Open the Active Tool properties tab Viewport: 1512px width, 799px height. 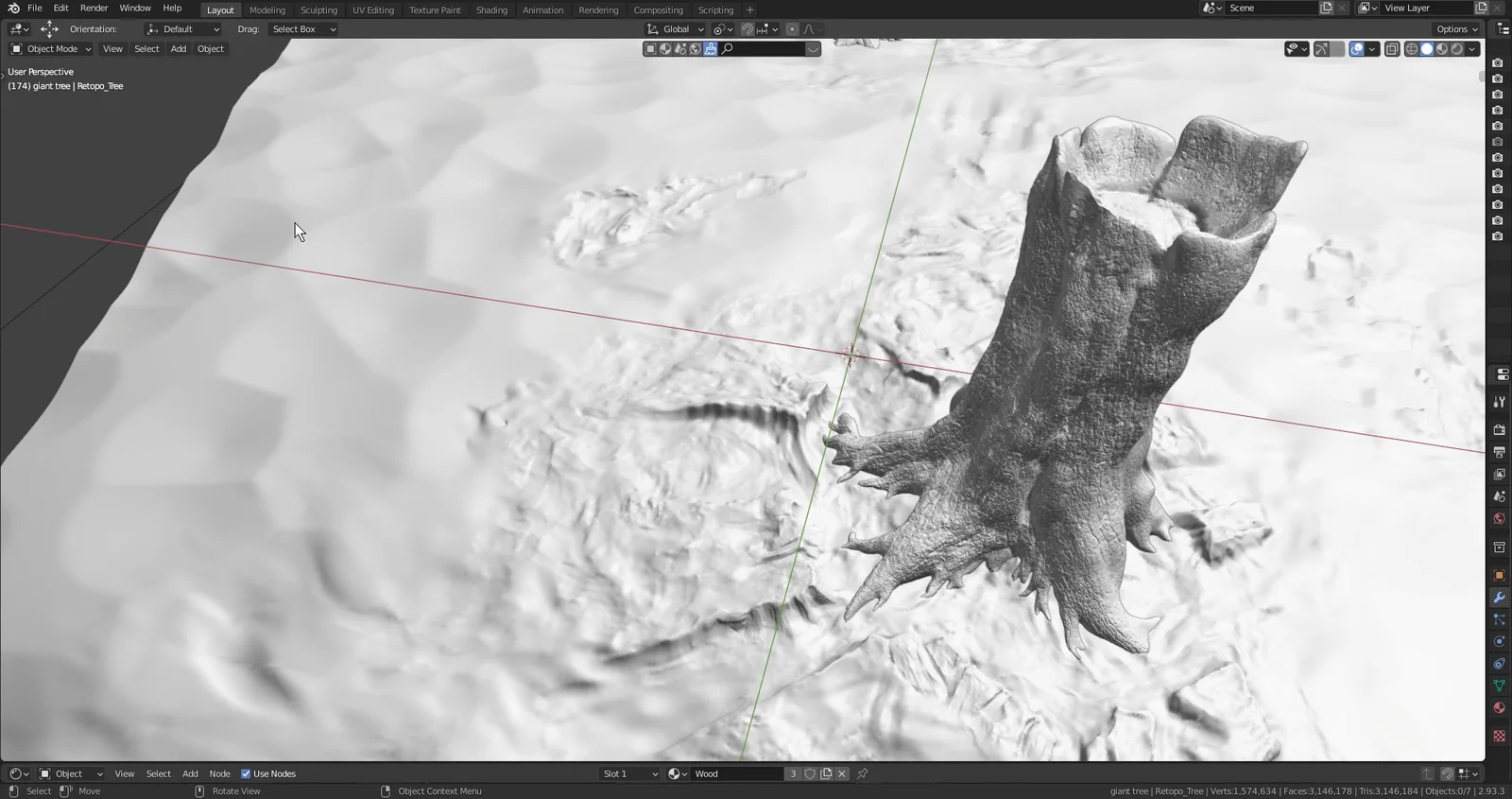1499,402
